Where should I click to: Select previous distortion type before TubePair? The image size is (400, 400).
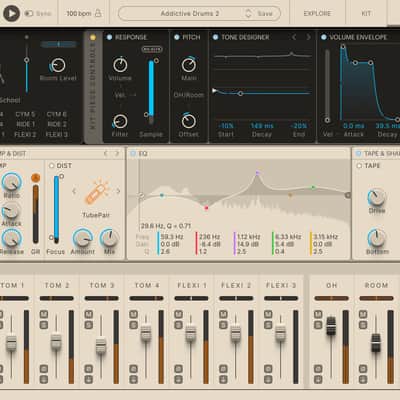[74, 191]
